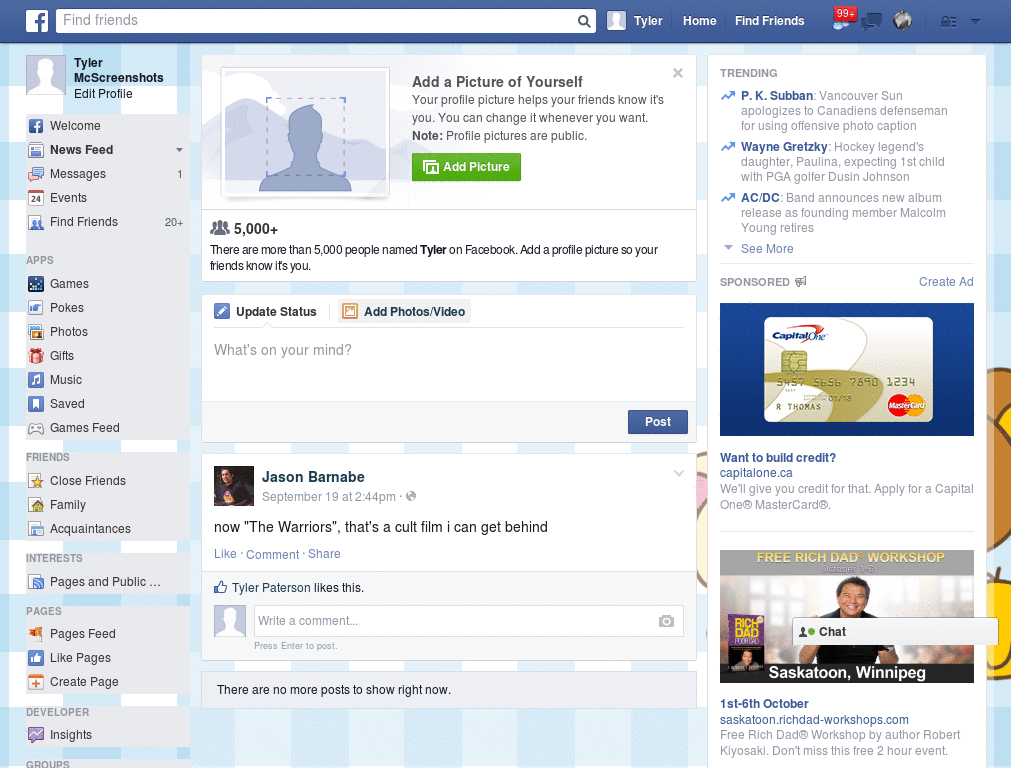
Task: Open friend requests icon with 99+ badge
Action: pos(842,20)
